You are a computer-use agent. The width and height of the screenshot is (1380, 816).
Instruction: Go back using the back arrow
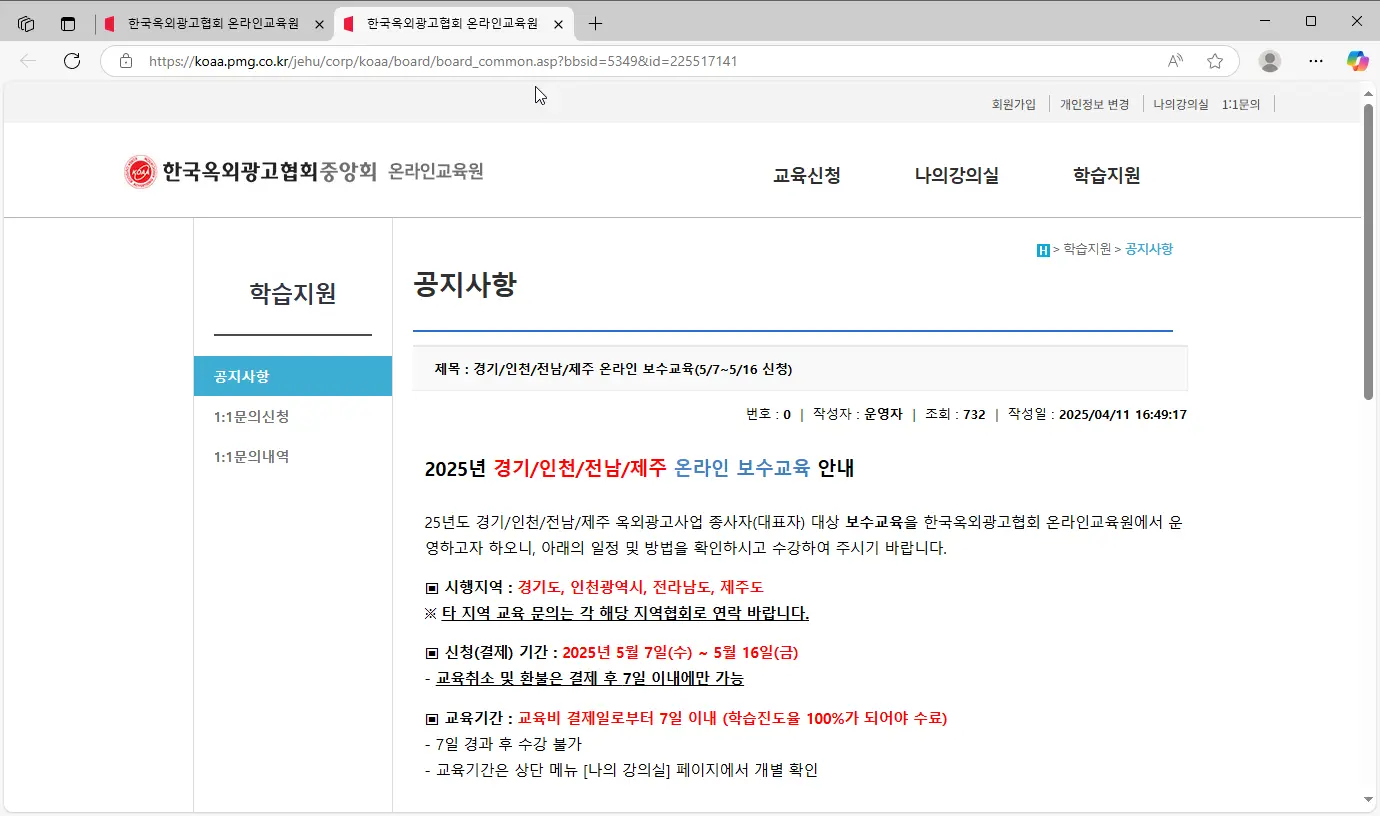(x=29, y=61)
